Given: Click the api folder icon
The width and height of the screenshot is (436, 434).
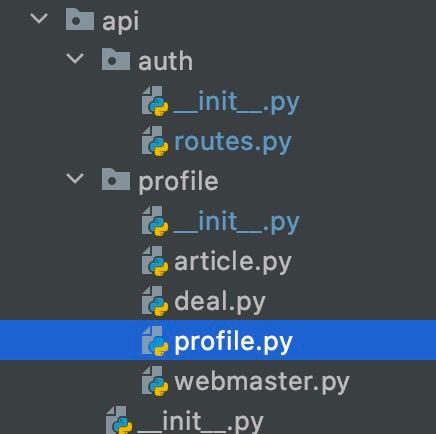Looking at the screenshot, I should click(x=80, y=19).
